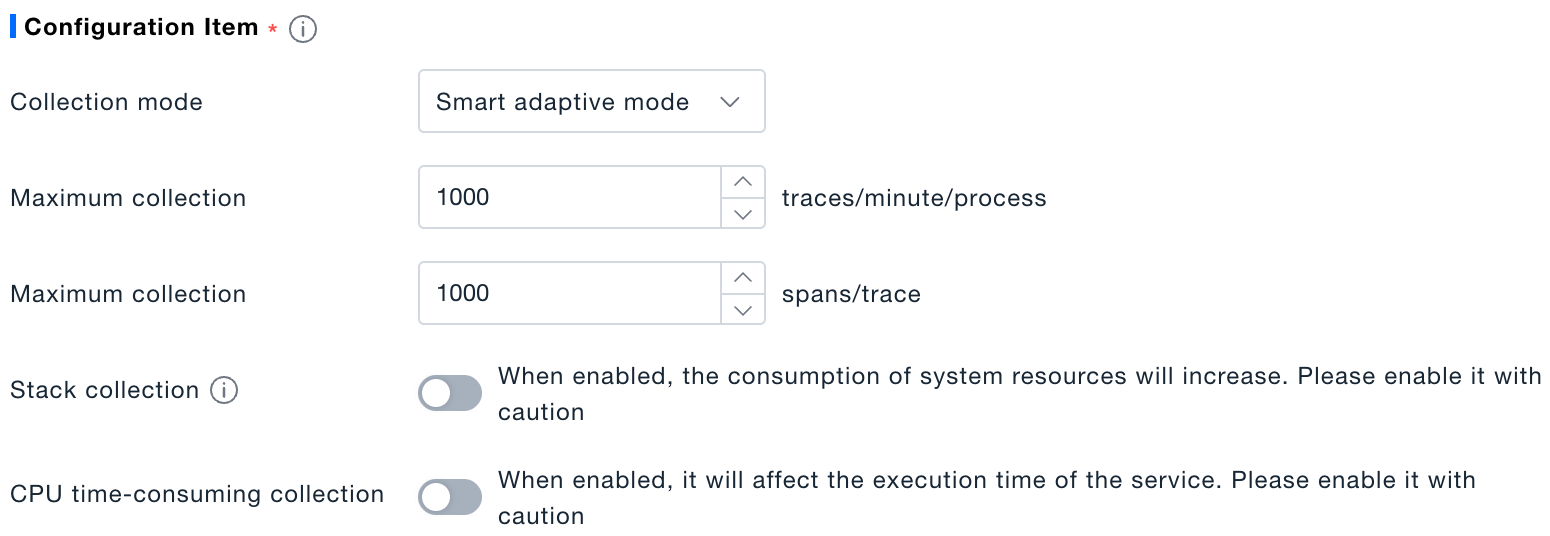Screen dimensions: 1550x536
Task: Decrease the spans/trace value with down arrow
Action: pos(742,309)
